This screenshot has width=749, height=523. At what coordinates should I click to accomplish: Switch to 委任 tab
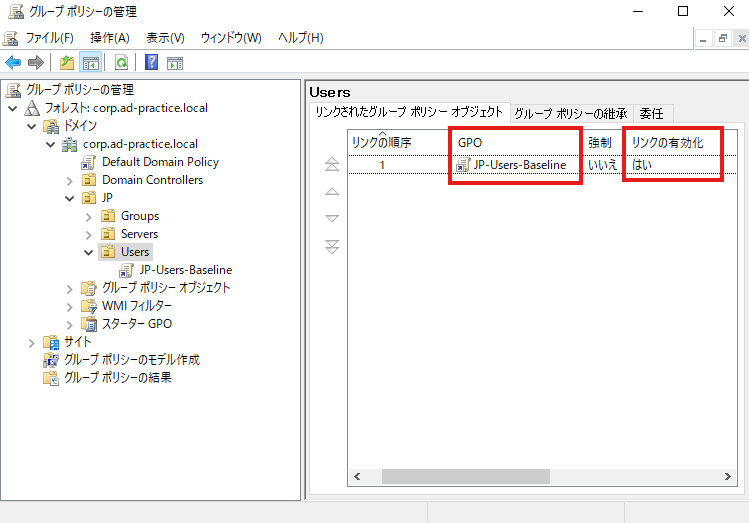(x=652, y=114)
